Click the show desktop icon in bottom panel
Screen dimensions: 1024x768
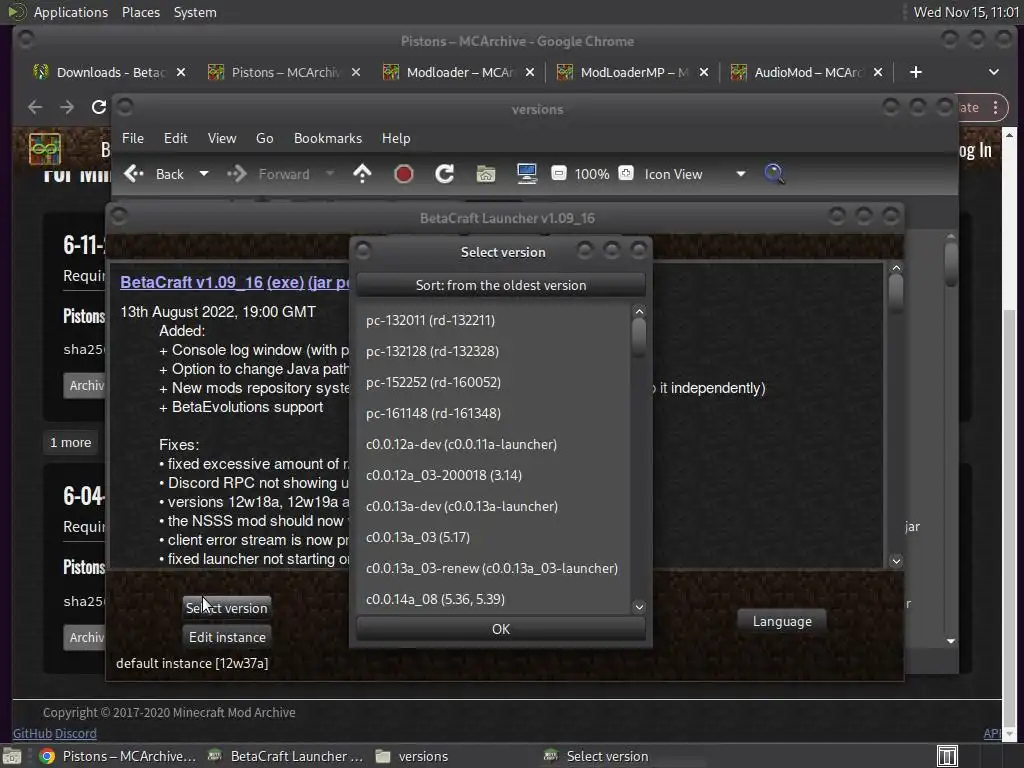coord(12,756)
